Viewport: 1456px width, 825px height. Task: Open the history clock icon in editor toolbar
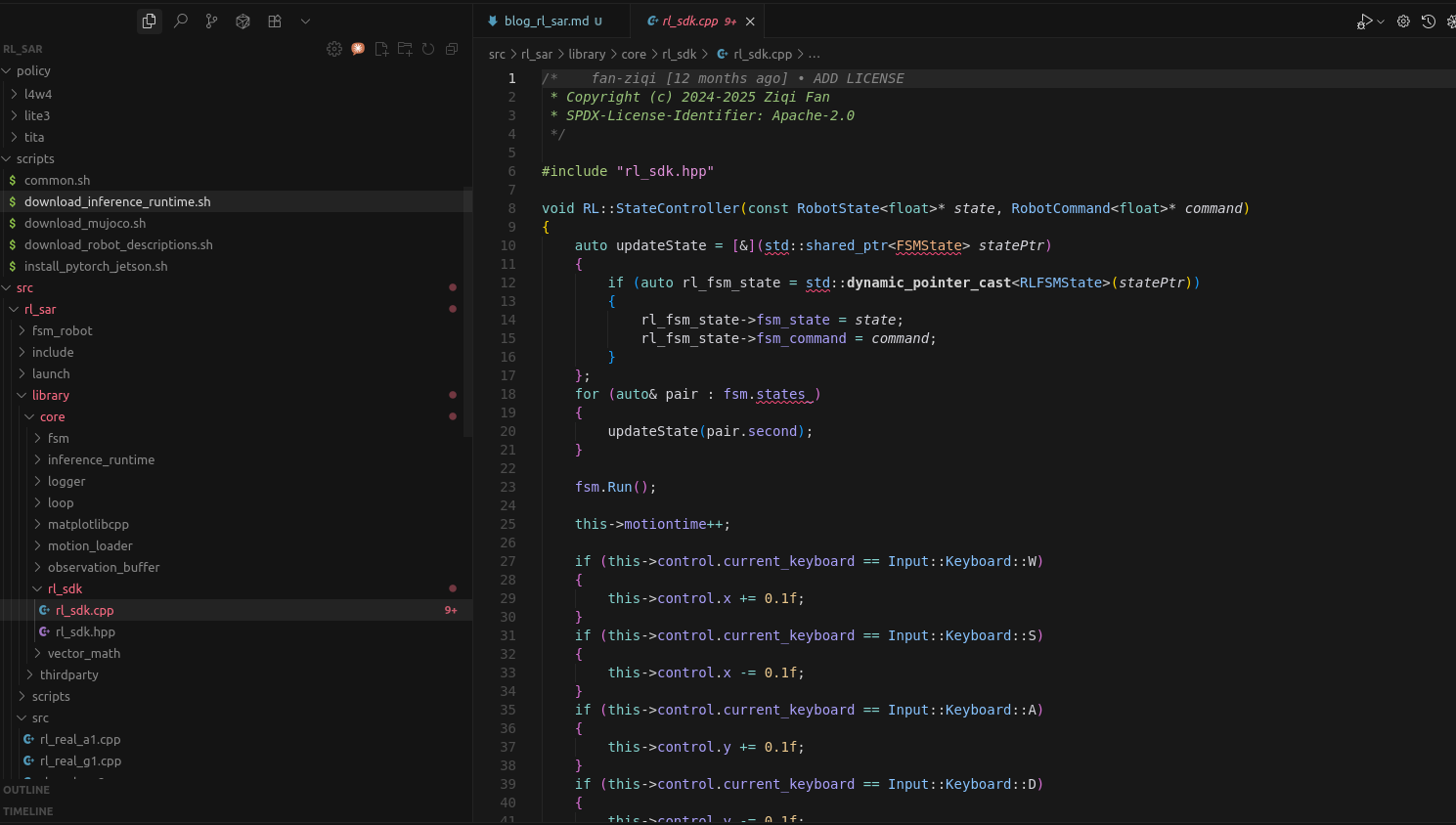[1429, 22]
